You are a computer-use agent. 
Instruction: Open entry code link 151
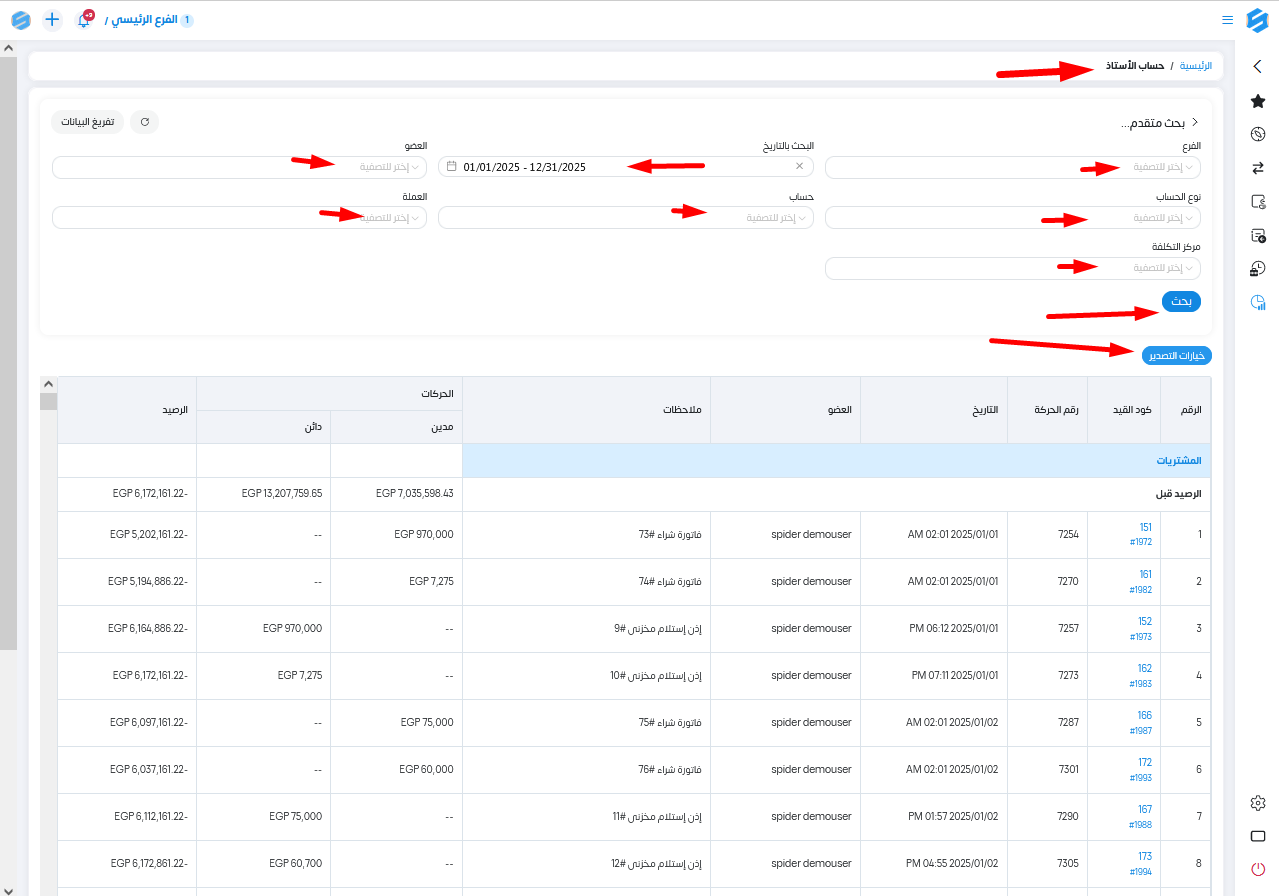pos(1145,527)
